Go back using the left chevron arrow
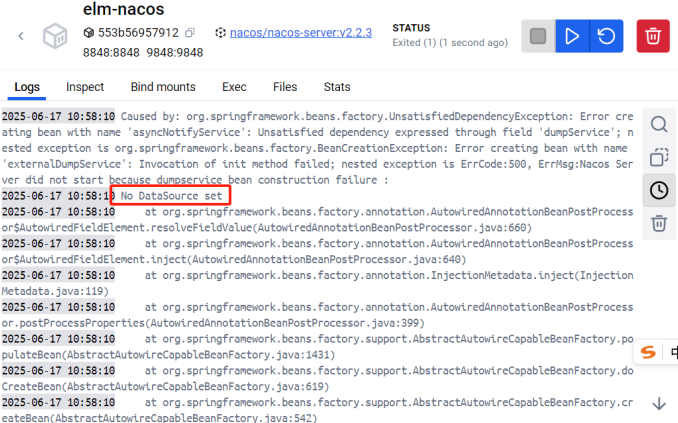 tap(21, 36)
